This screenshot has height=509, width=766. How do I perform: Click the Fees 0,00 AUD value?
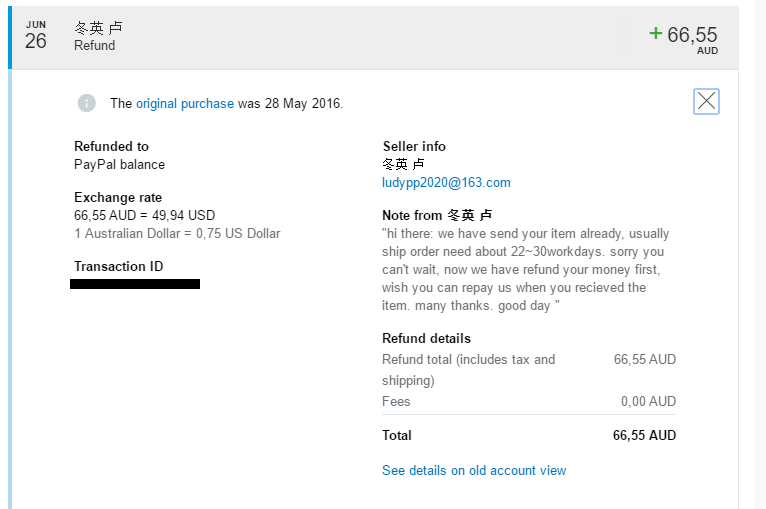point(648,402)
